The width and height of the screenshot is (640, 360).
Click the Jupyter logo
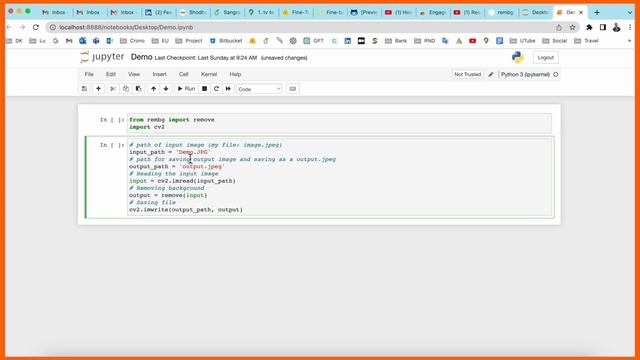(102, 57)
